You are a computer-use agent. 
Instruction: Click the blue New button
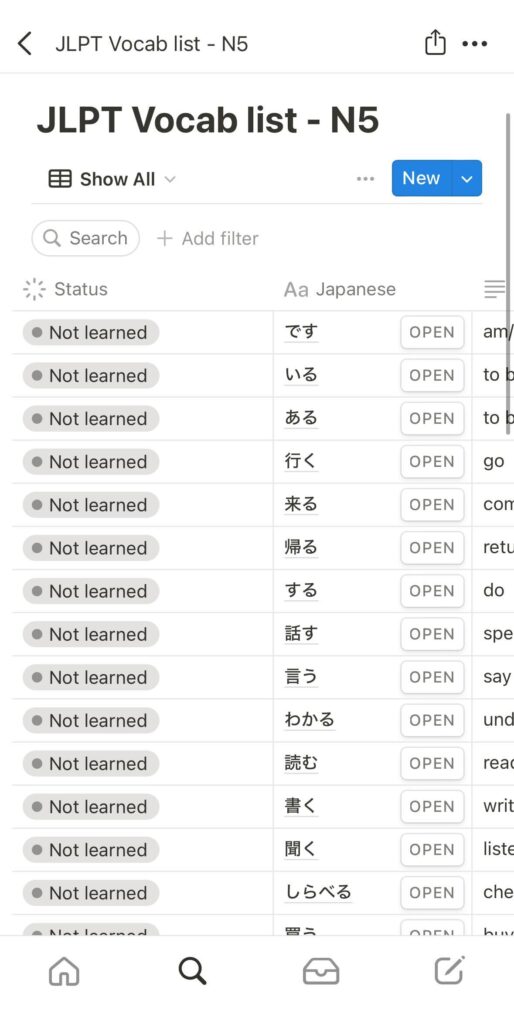(x=422, y=178)
